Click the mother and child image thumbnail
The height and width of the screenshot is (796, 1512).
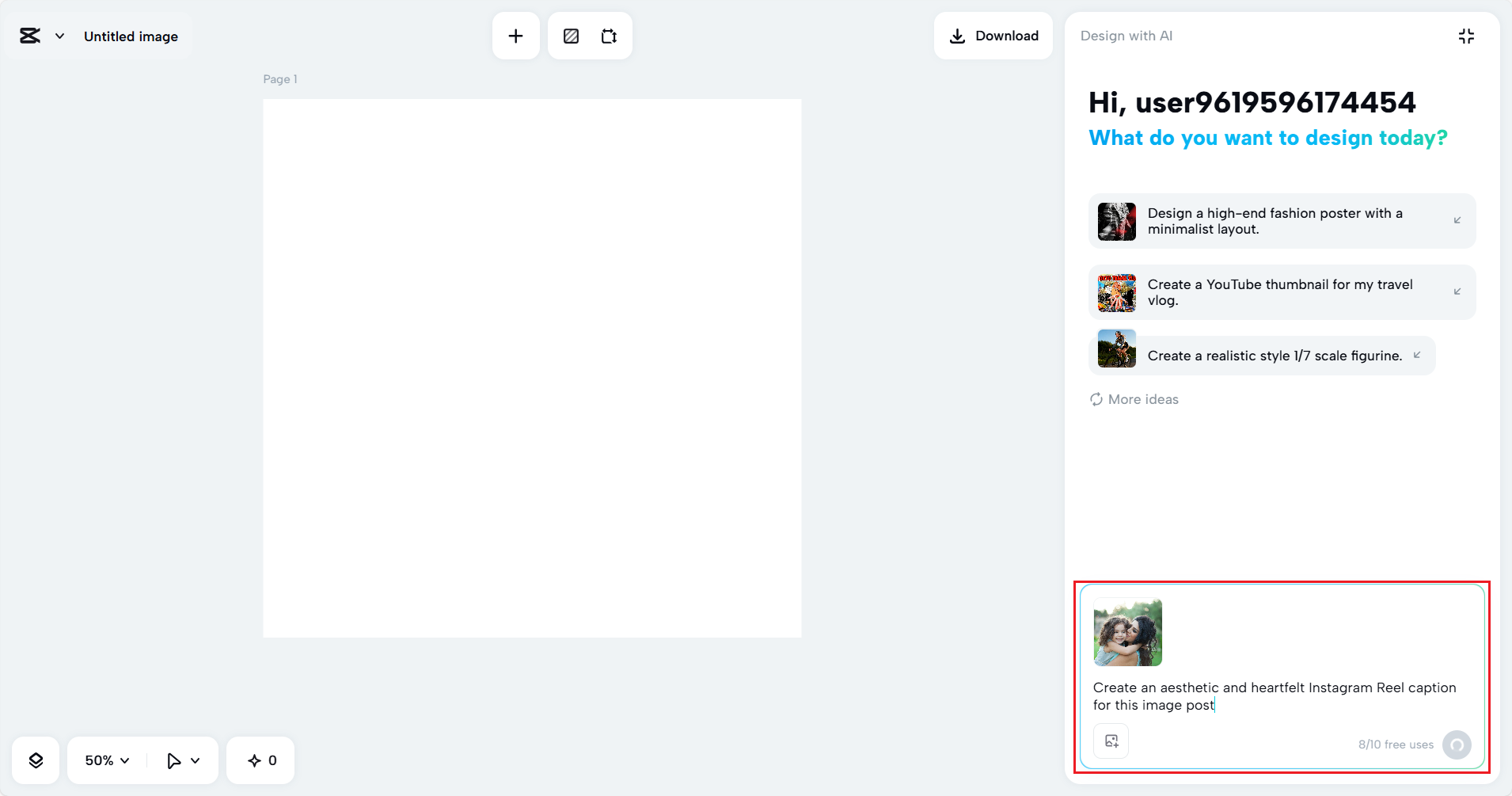pos(1127,632)
